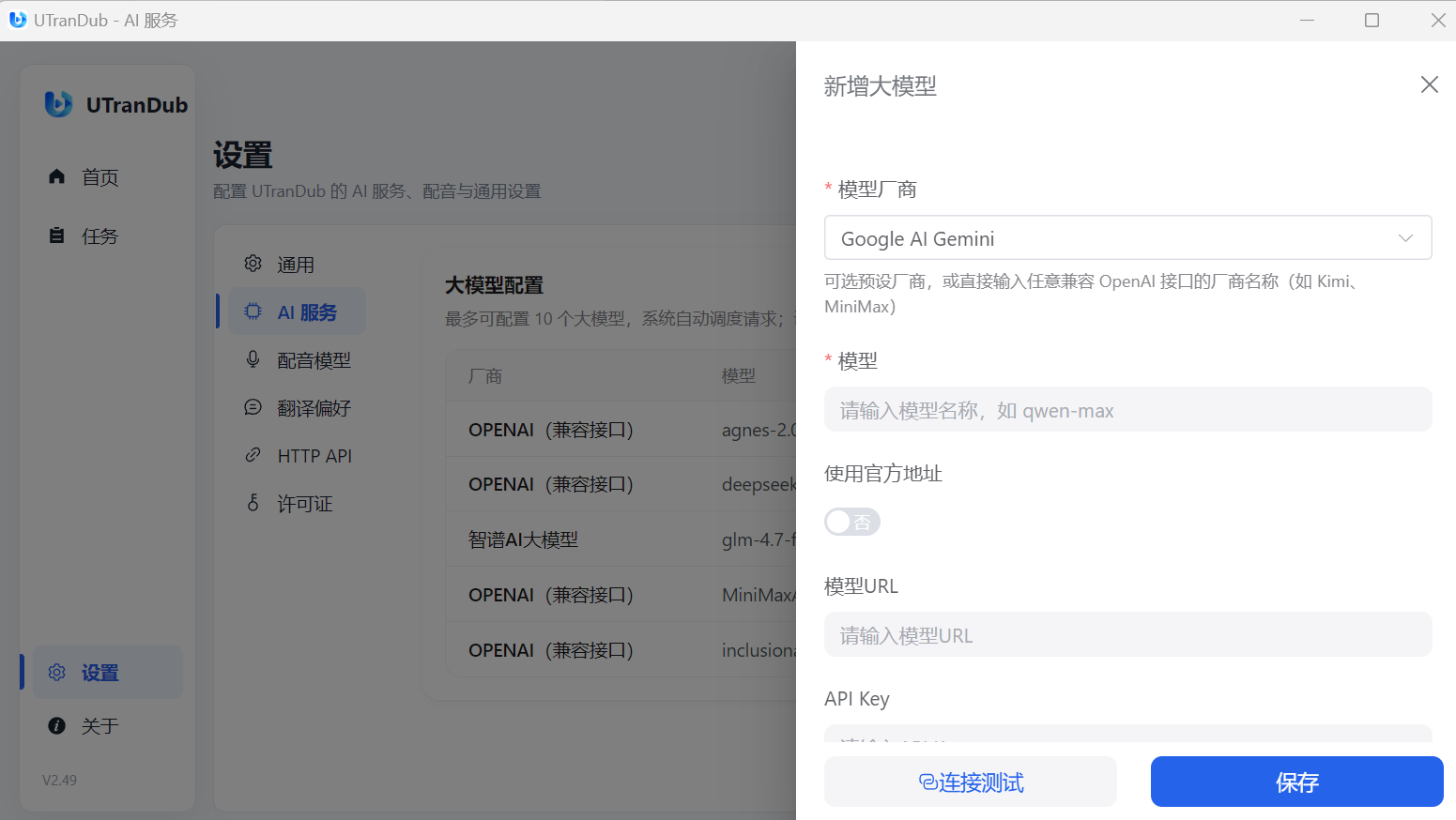Click the deepseek model cell
The width and height of the screenshot is (1456, 820).
tap(759, 484)
